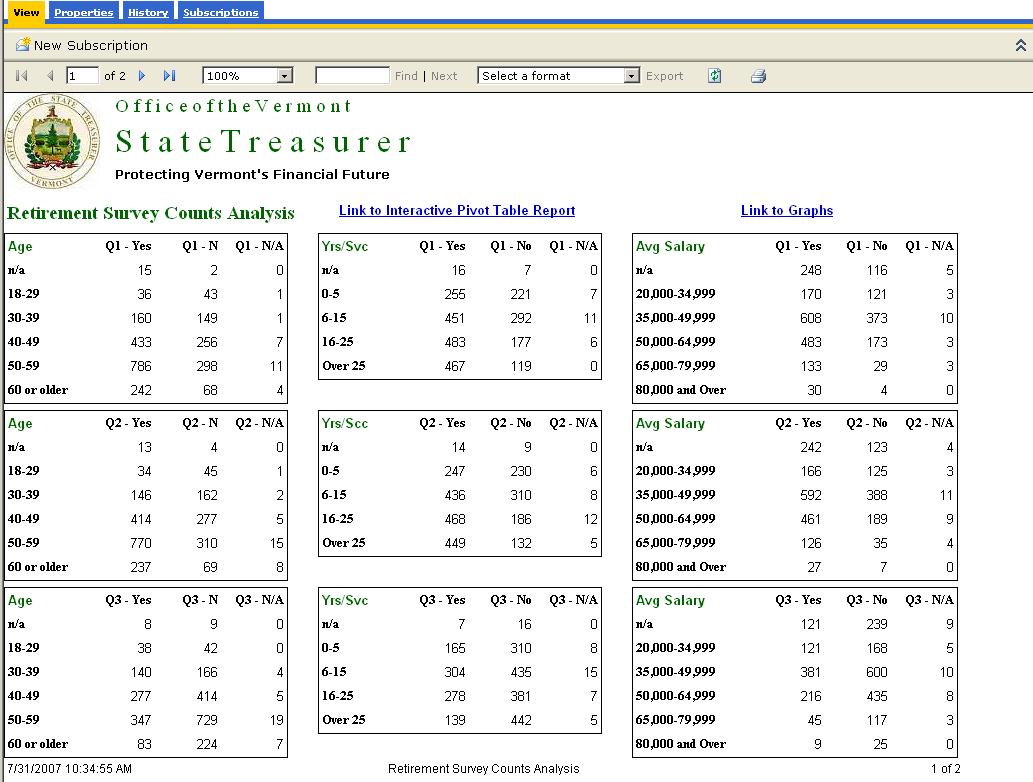
Task: Open the Subscriptions tab
Action: point(221,12)
